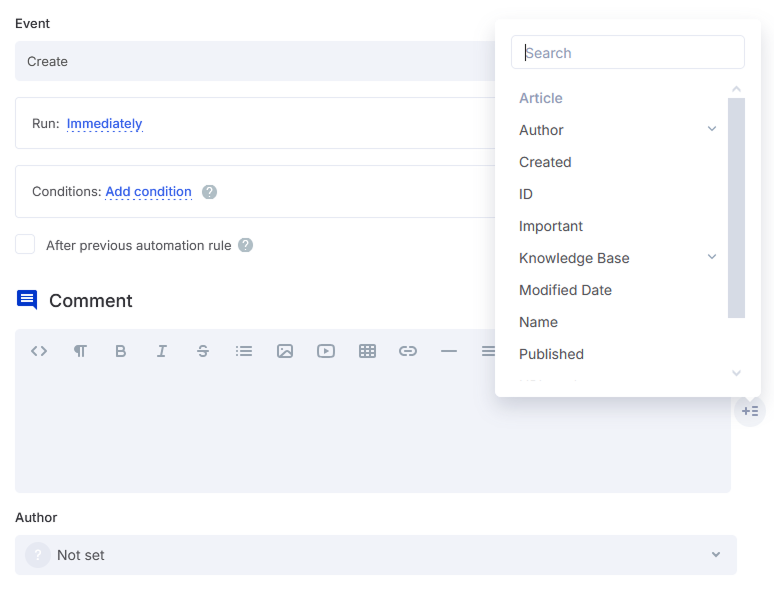The width and height of the screenshot is (774, 603).
Task: Open the Author dropdown set to Not set
Action: pyautogui.click(x=375, y=555)
